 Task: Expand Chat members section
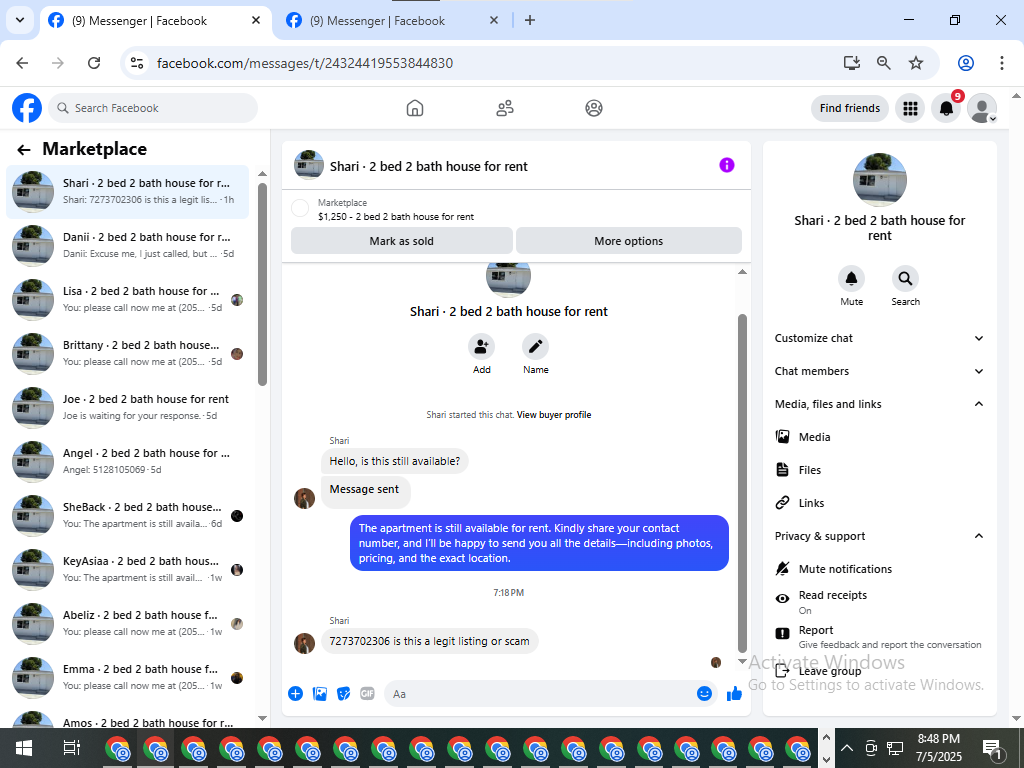[x=879, y=371]
